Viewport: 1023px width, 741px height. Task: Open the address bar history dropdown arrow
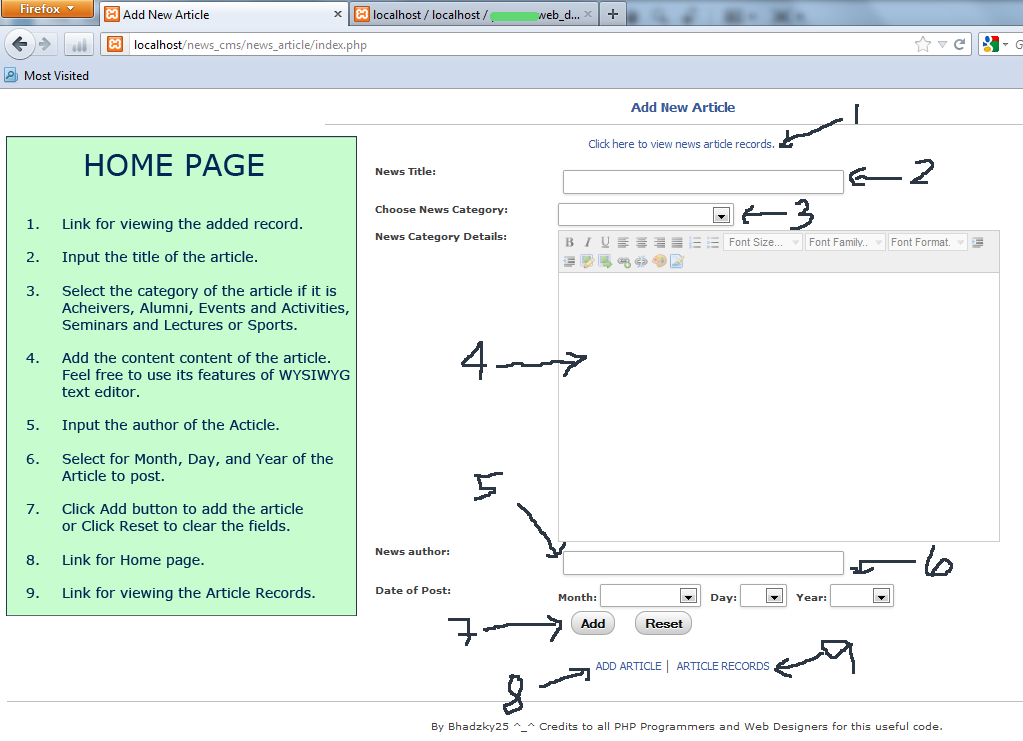click(942, 44)
